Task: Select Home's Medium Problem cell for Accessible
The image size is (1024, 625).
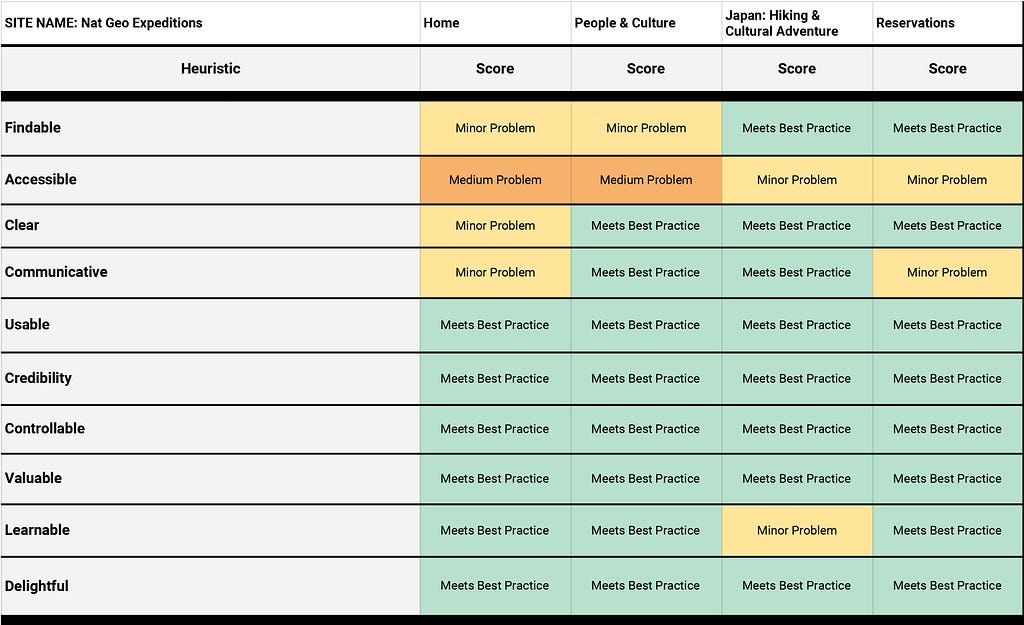Action: 495,180
